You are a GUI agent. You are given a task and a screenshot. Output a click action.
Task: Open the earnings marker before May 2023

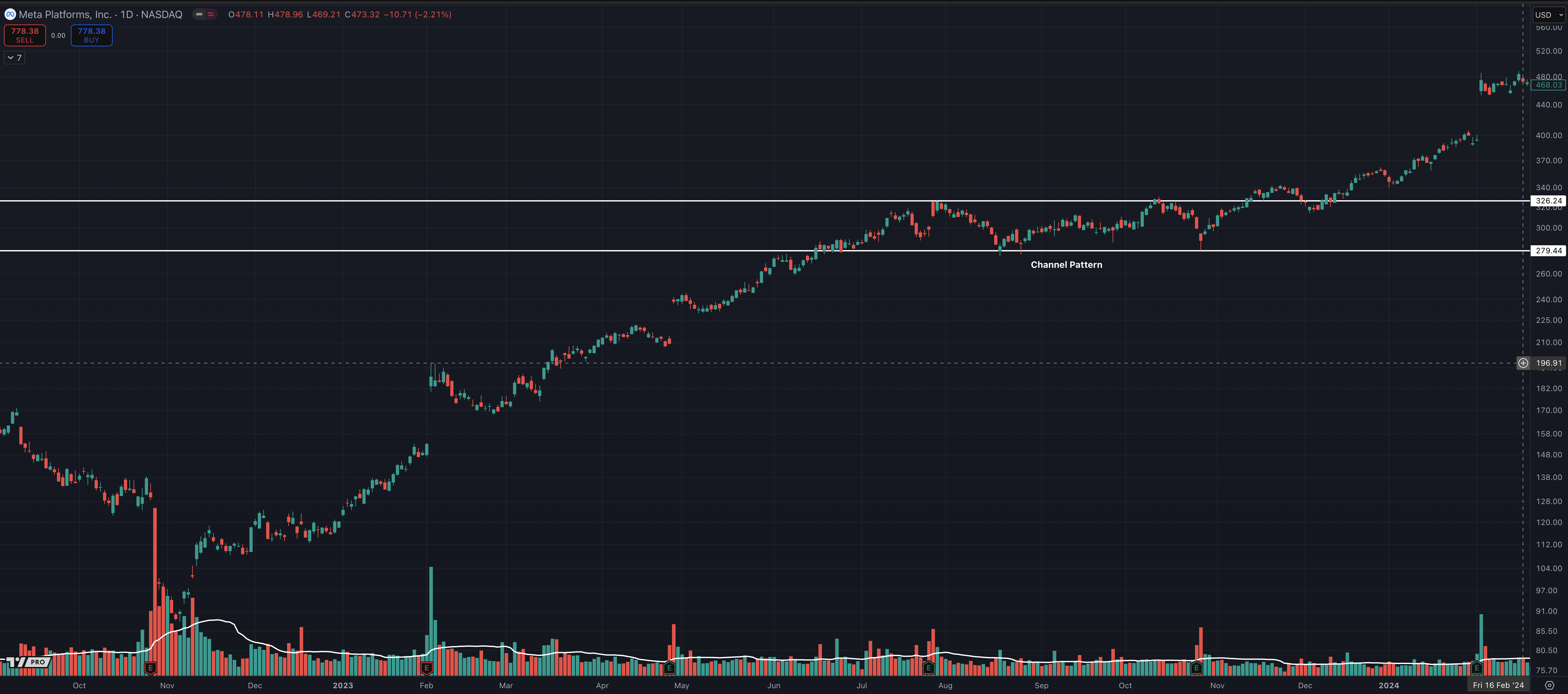point(669,668)
